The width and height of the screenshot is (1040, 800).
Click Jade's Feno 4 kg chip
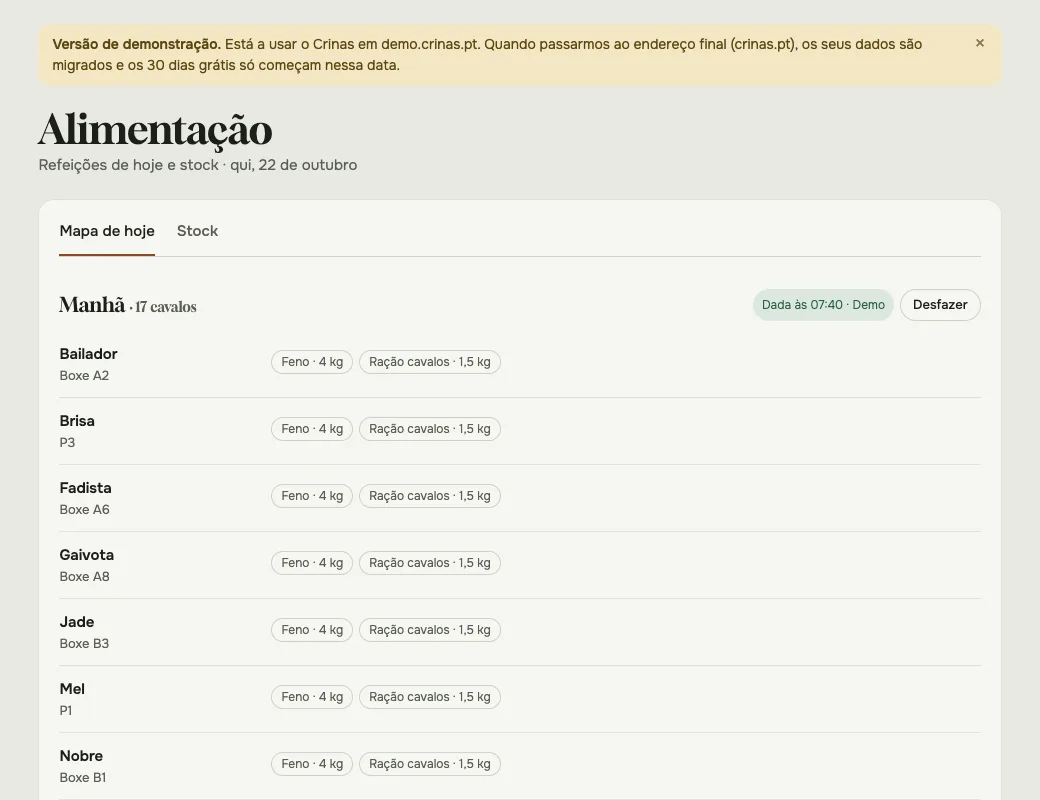pos(312,630)
